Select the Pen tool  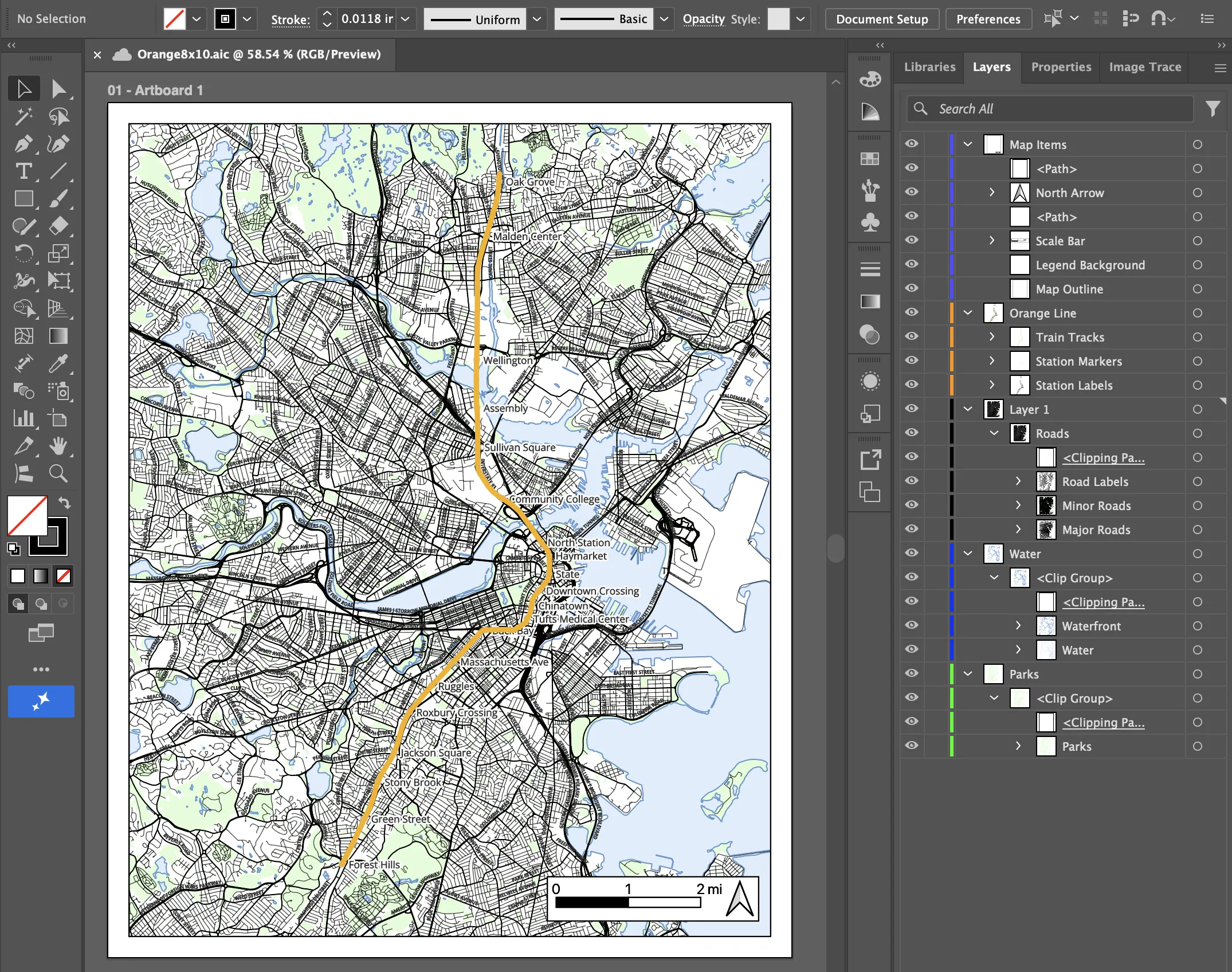[23, 144]
